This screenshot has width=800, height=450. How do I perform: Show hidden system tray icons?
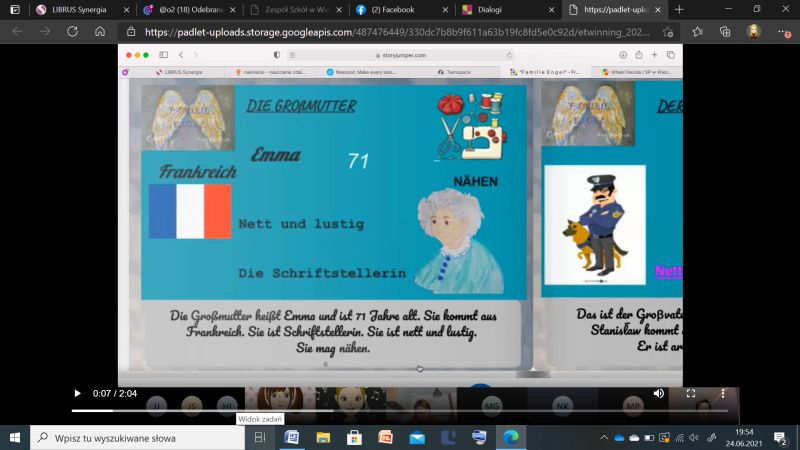[603, 438]
